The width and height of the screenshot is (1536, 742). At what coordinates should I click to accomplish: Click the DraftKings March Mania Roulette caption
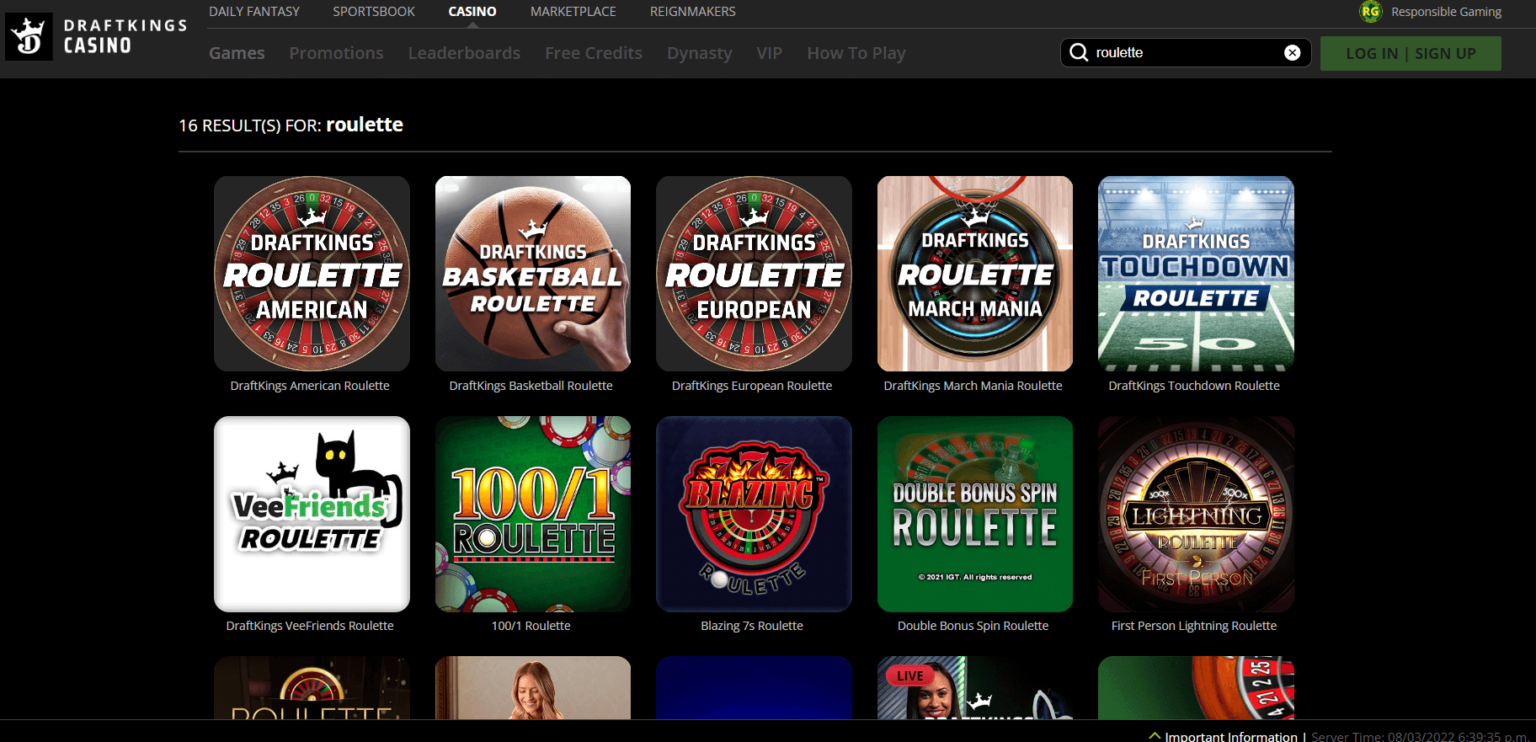point(973,385)
